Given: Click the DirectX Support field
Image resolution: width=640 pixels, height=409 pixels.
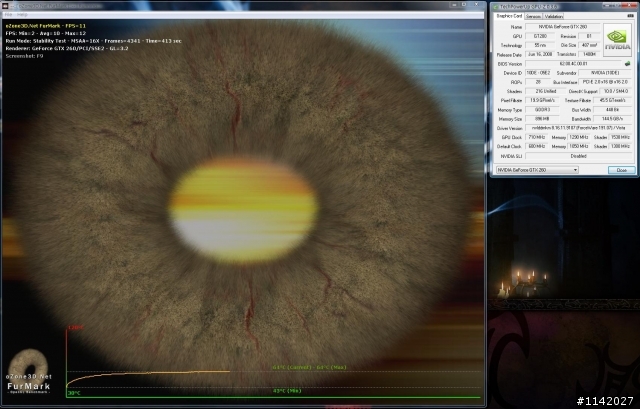Looking at the screenshot, I should coord(616,91).
